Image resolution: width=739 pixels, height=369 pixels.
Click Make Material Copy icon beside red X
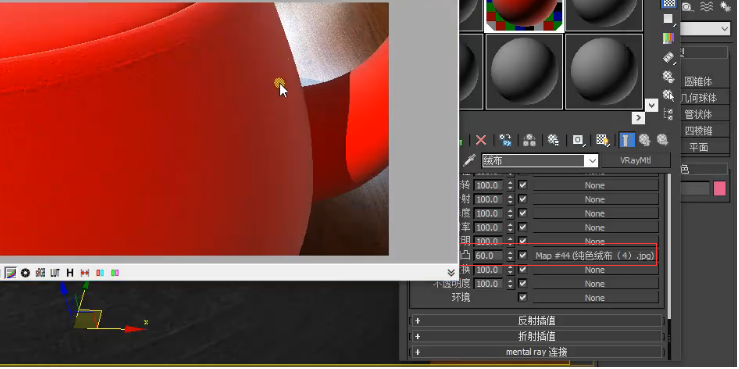pos(505,140)
